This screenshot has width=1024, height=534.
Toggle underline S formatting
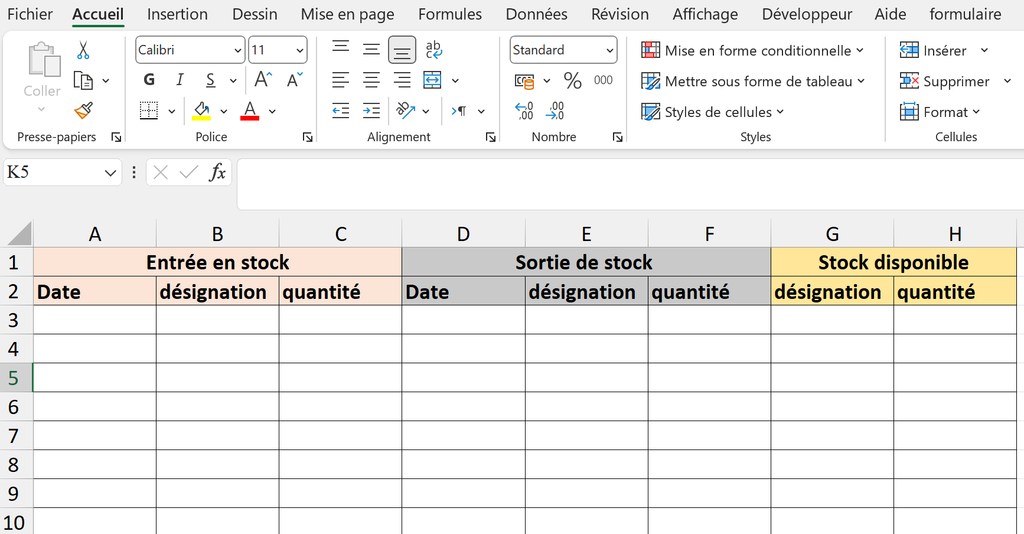pyautogui.click(x=210, y=80)
